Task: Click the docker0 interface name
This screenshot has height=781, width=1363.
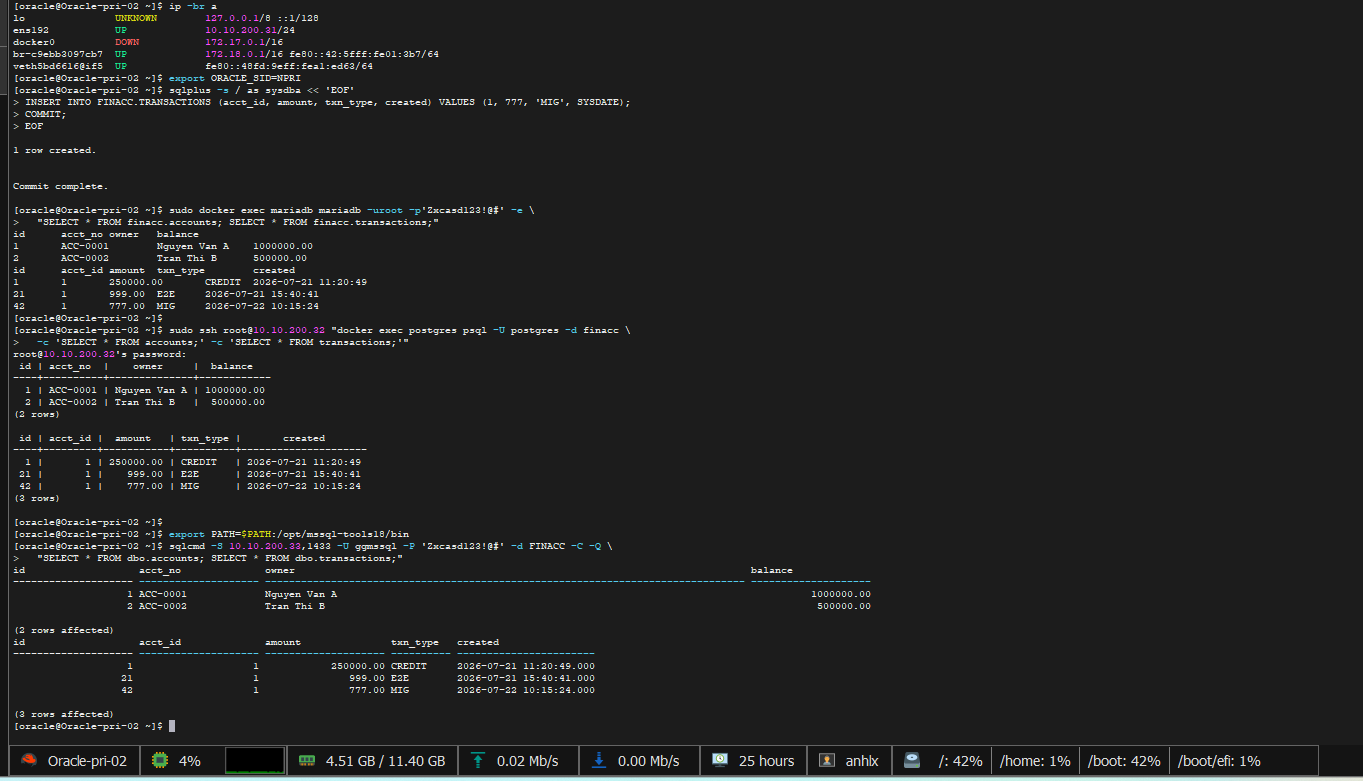Action: click(34, 42)
